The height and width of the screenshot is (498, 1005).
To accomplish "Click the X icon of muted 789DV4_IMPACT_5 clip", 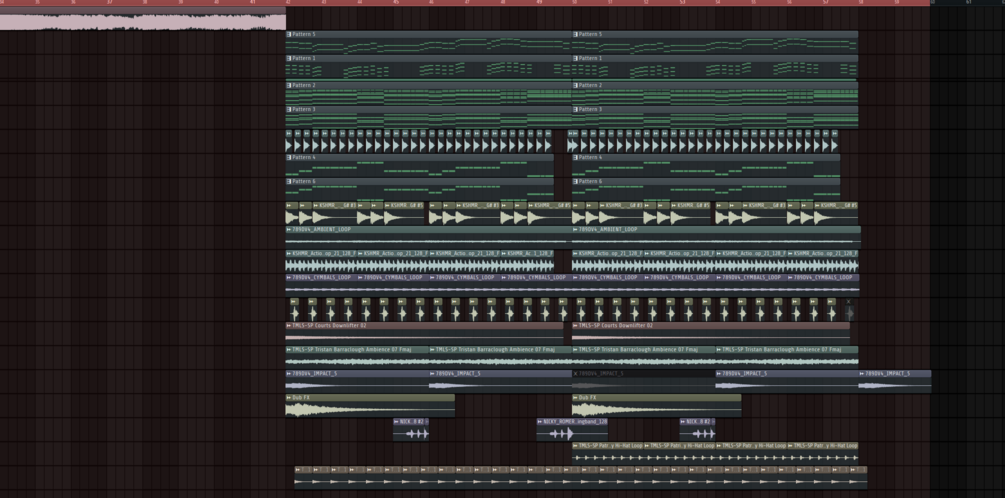I will coord(576,374).
